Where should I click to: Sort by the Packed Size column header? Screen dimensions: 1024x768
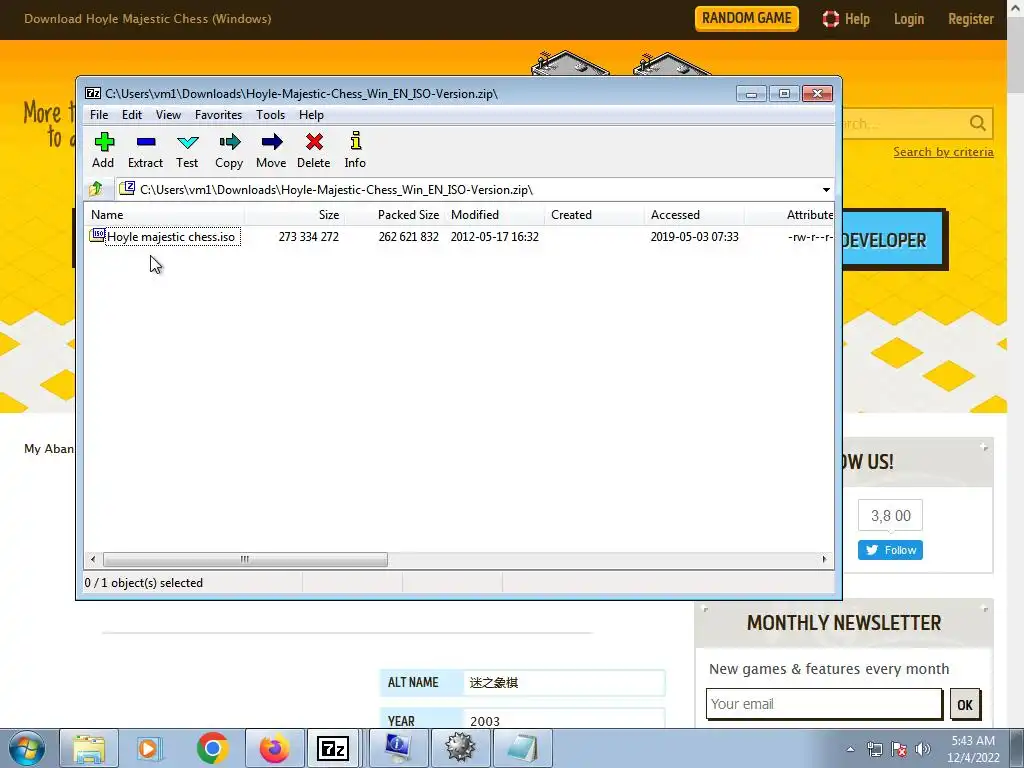tap(394, 215)
